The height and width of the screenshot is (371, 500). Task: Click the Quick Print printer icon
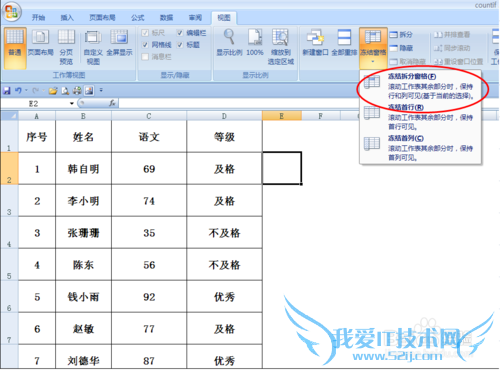[77, 90]
